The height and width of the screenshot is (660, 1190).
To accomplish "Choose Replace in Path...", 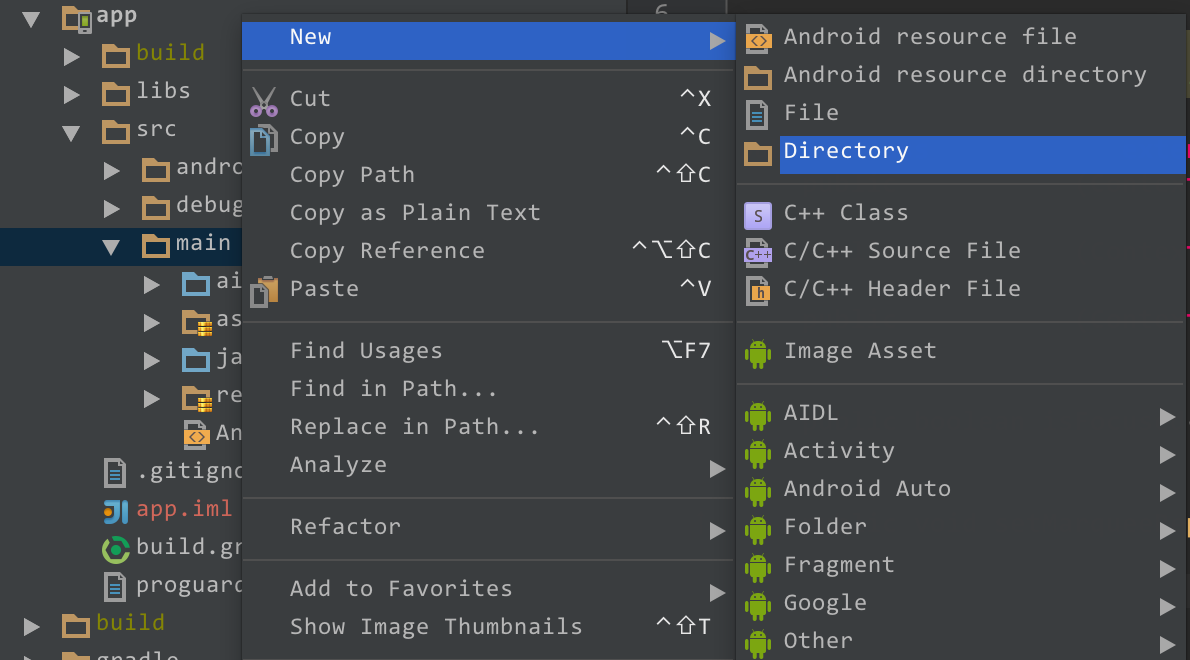I will pos(488,426).
